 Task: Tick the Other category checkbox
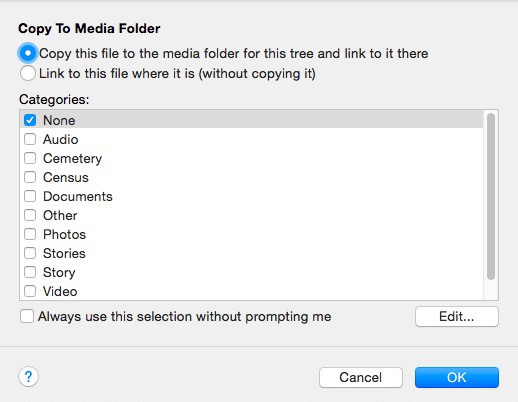pos(30,215)
